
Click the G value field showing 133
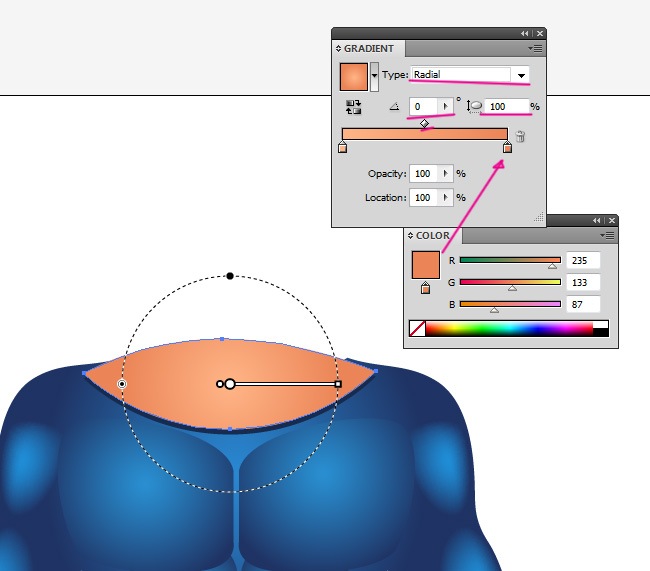(583, 282)
